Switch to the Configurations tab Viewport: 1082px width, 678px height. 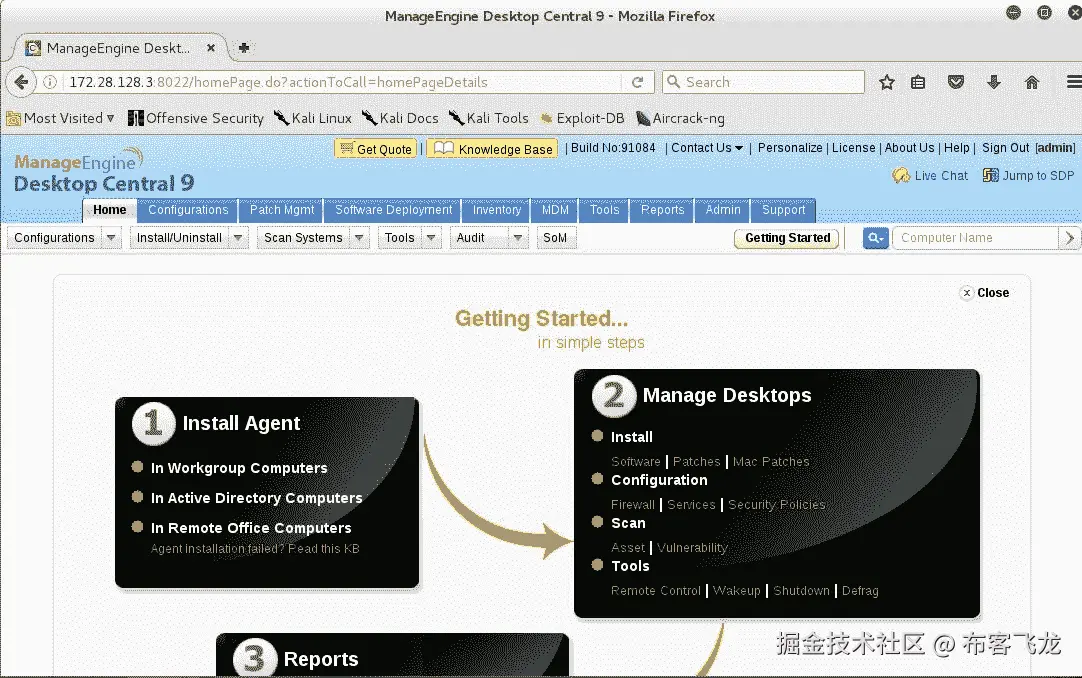(x=188, y=210)
